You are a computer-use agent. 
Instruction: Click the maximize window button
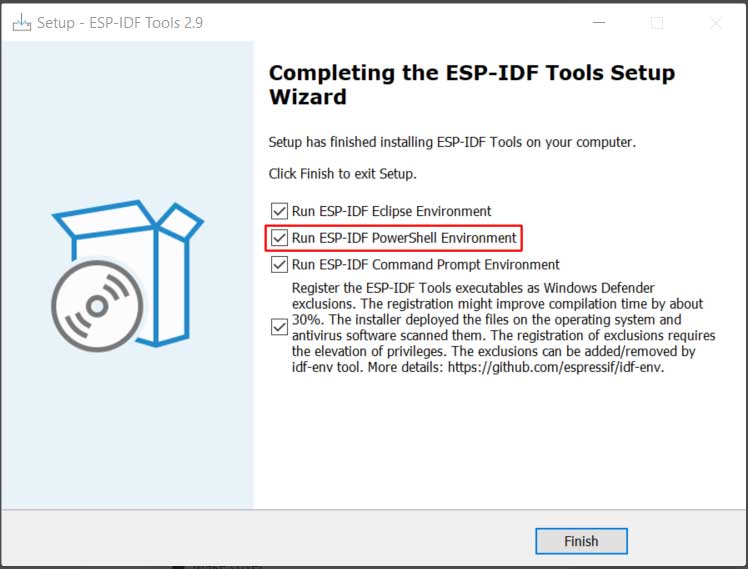click(657, 22)
